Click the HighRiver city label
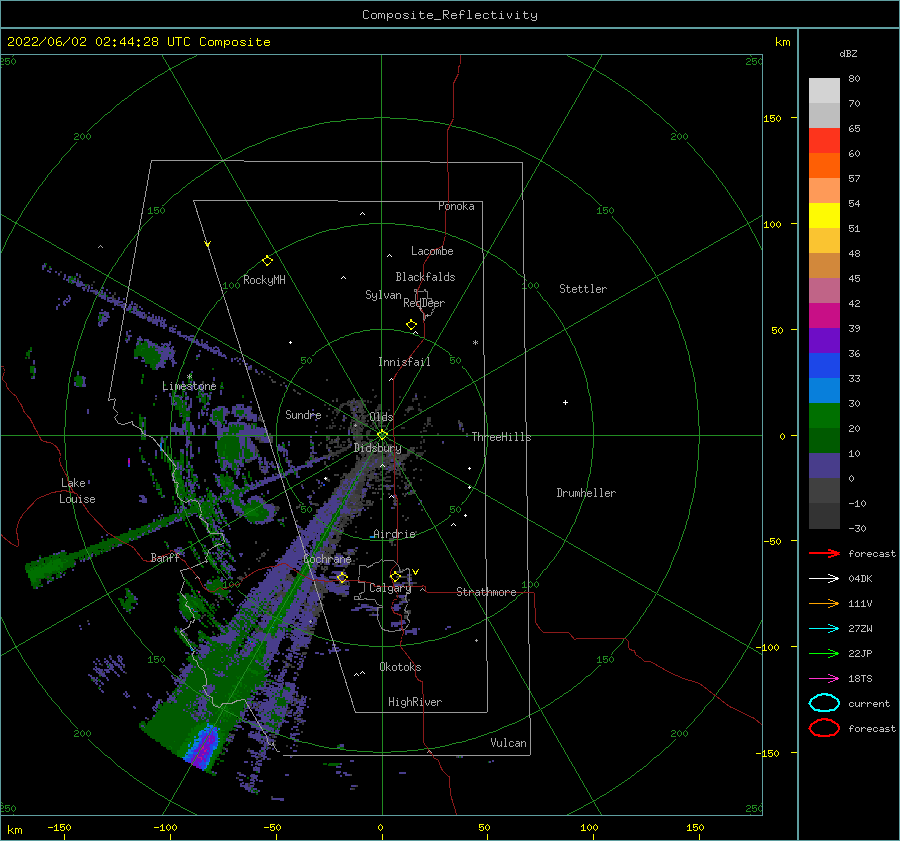This screenshot has height=841, width=900. pos(415,702)
